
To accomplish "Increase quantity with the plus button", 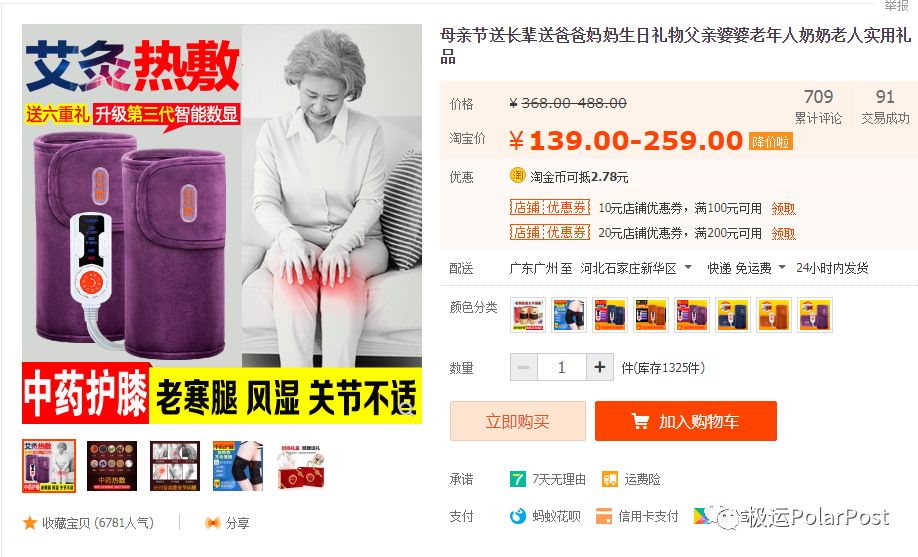I will click(600, 367).
